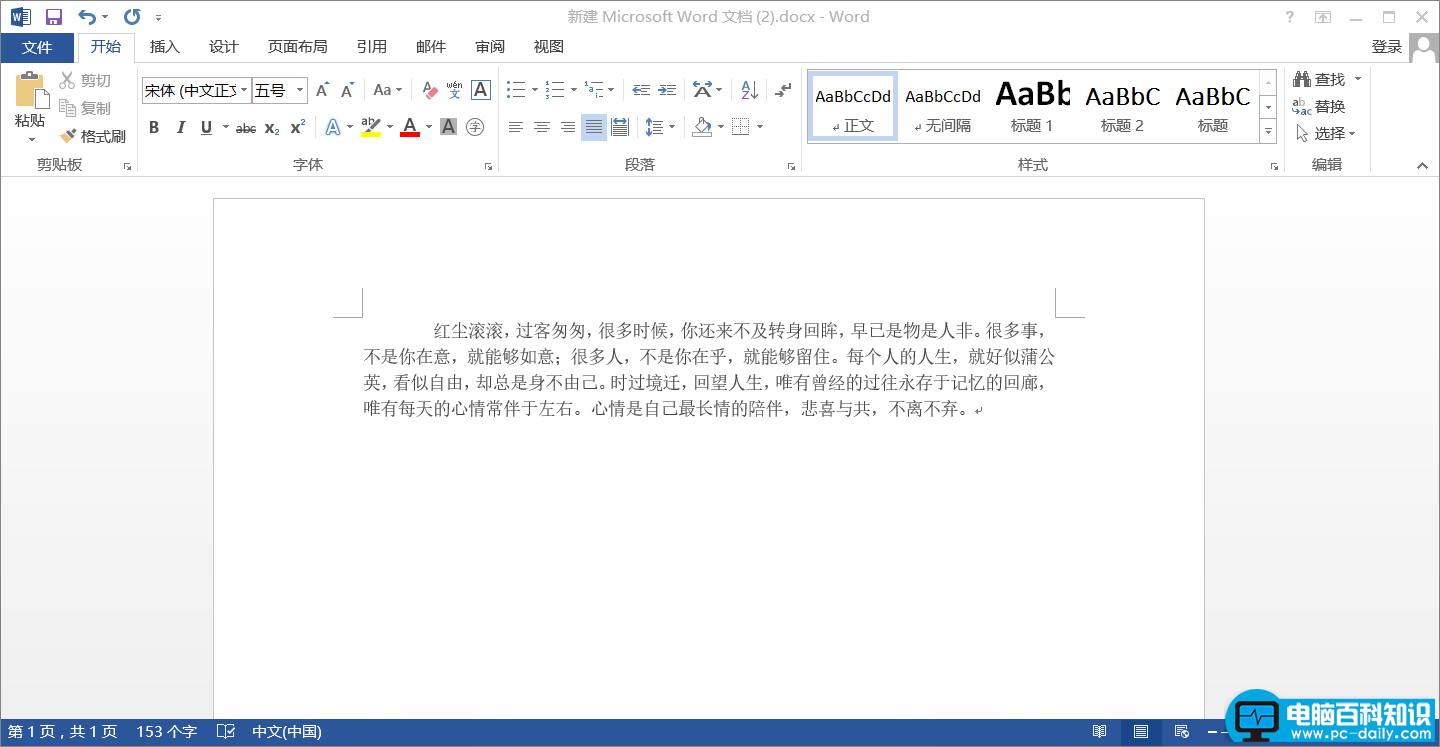This screenshot has height=747, width=1440.
Task: Apply paragraph shading paint bucket
Action: coord(701,127)
